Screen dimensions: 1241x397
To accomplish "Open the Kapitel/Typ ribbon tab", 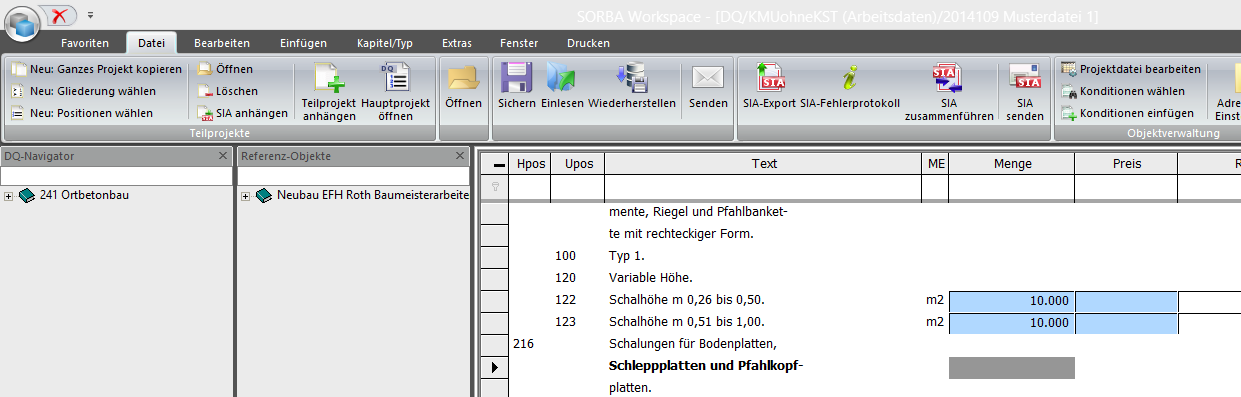I will tap(385, 43).
